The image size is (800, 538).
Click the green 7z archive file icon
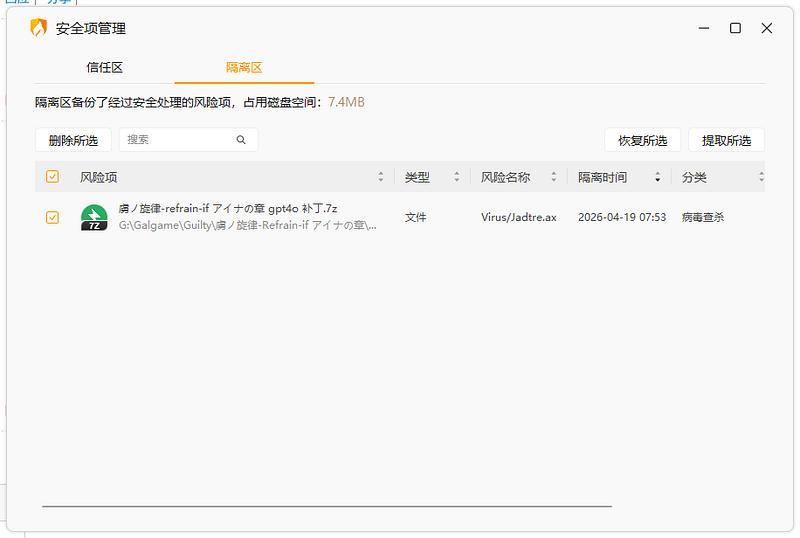(94, 217)
